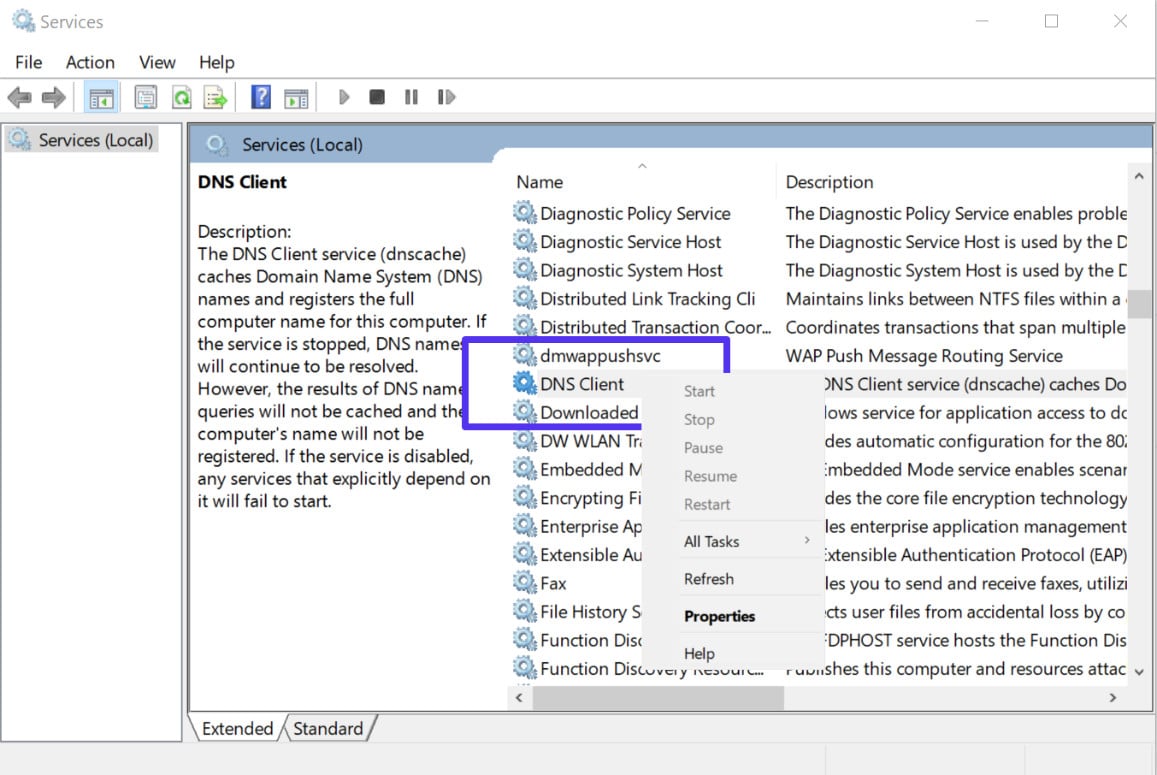Stop the service using the square toolbar icon

click(376, 96)
